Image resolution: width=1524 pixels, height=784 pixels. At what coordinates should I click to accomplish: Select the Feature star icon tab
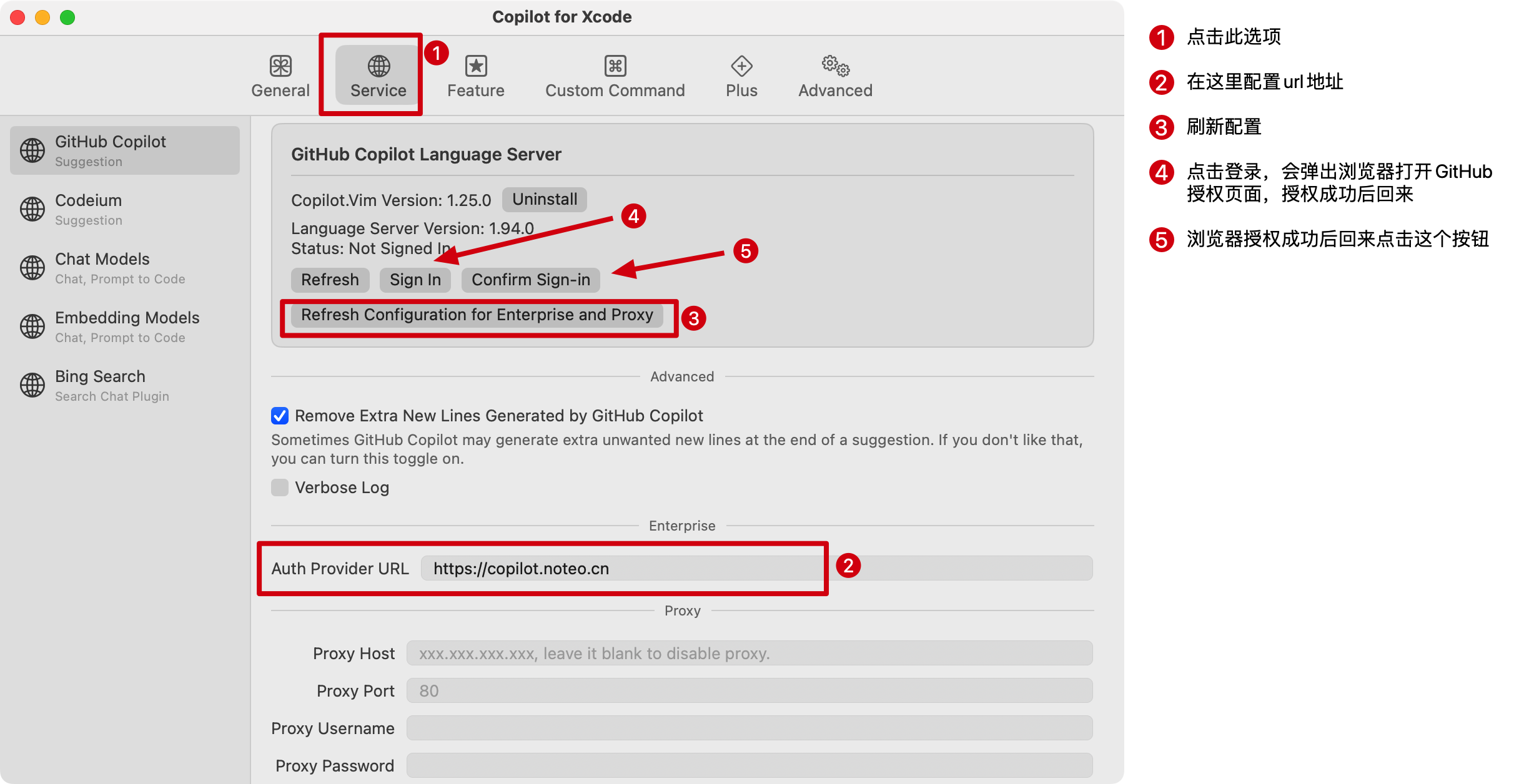pyautogui.click(x=475, y=66)
